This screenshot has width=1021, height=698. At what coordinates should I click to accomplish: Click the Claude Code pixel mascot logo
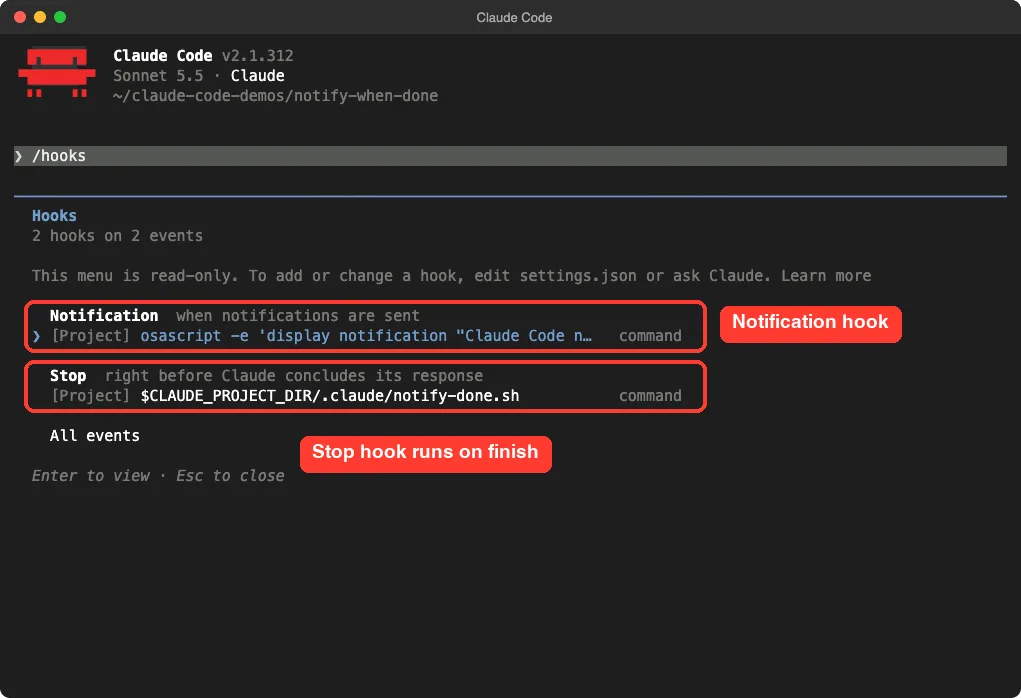tap(57, 72)
